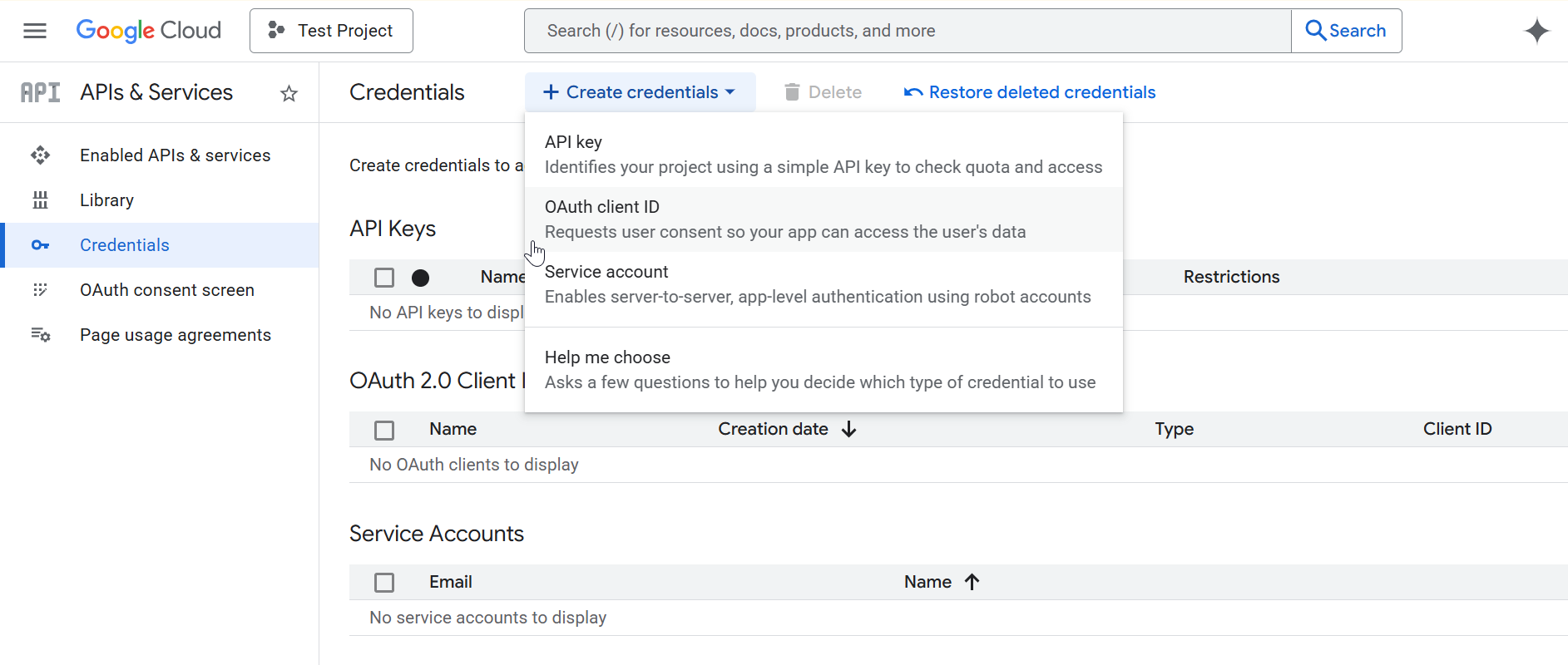Viewport: 1568px width, 665px height.
Task: Open Page usage agreements
Action: (160, 335)
